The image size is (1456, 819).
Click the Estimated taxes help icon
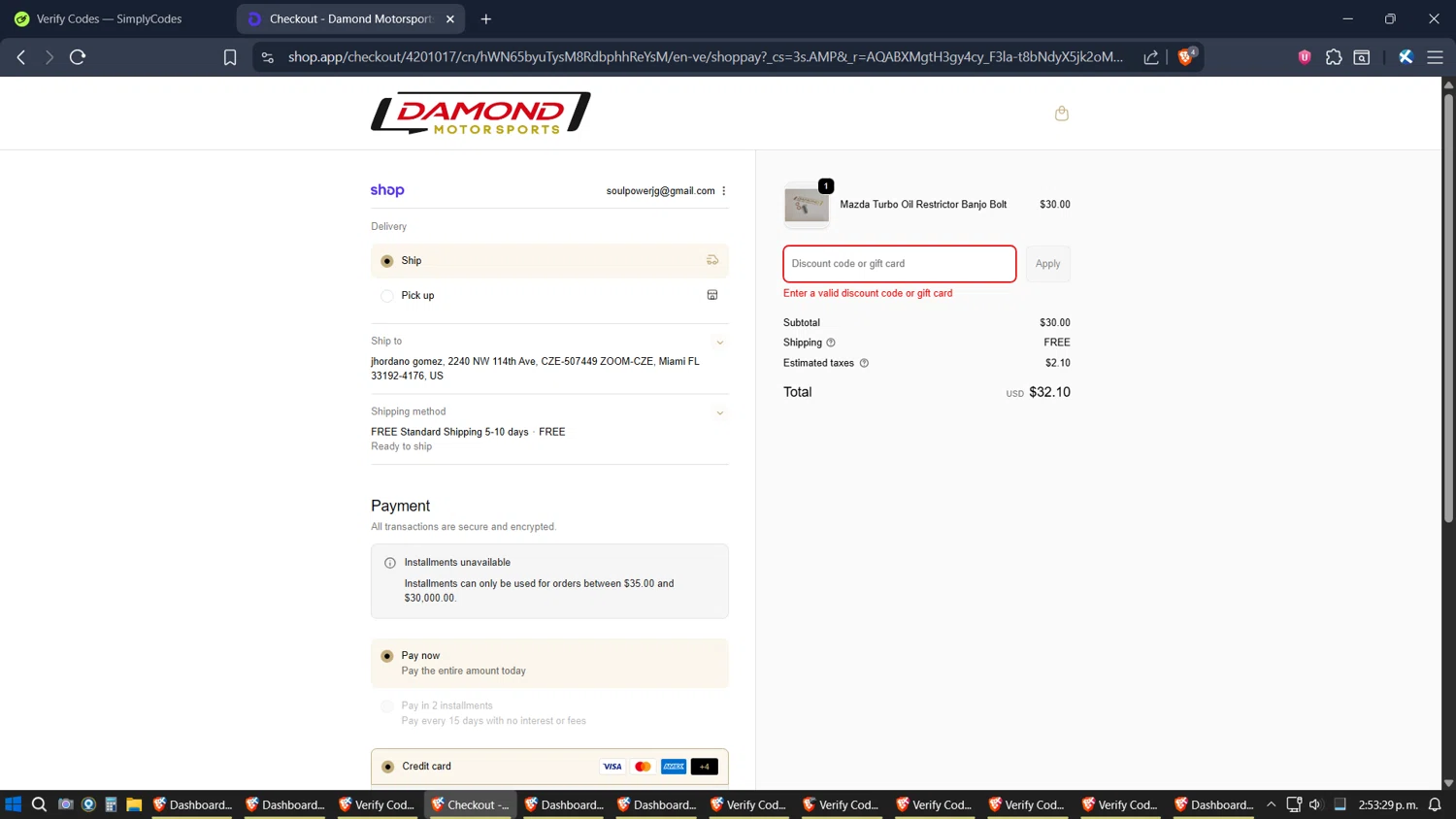click(864, 363)
